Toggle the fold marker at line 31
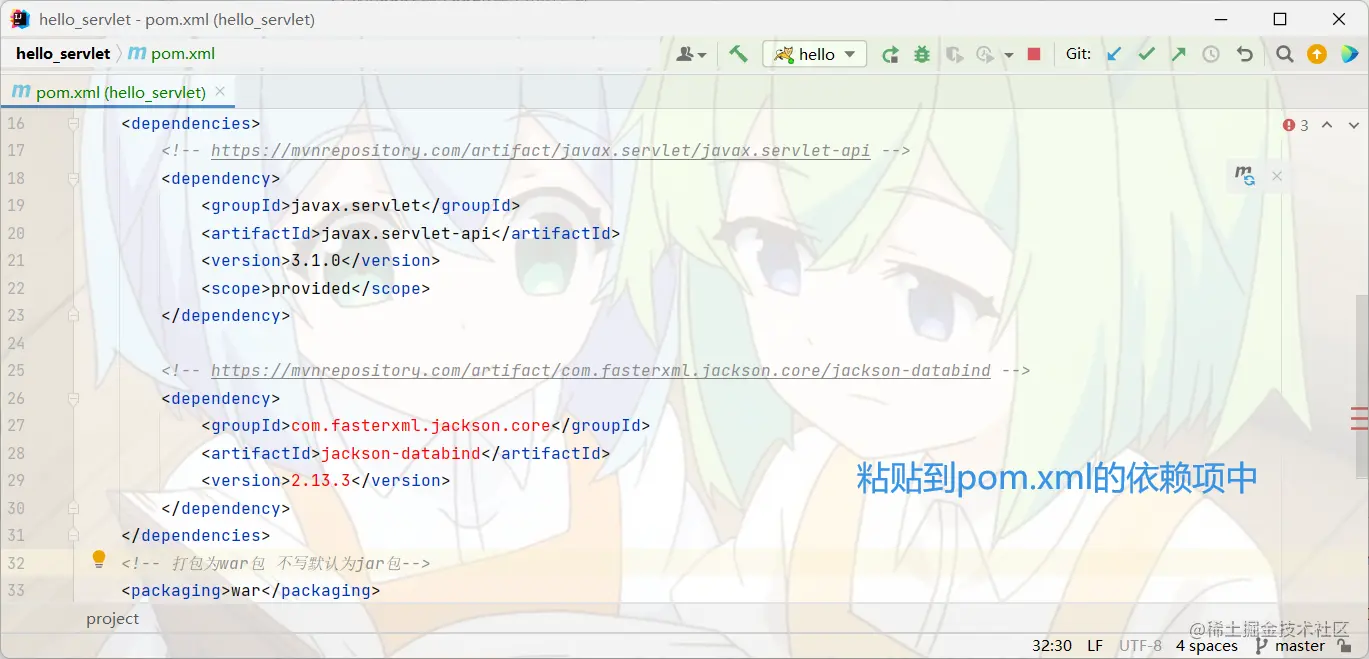Viewport: 1369px width, 659px height. [73, 535]
